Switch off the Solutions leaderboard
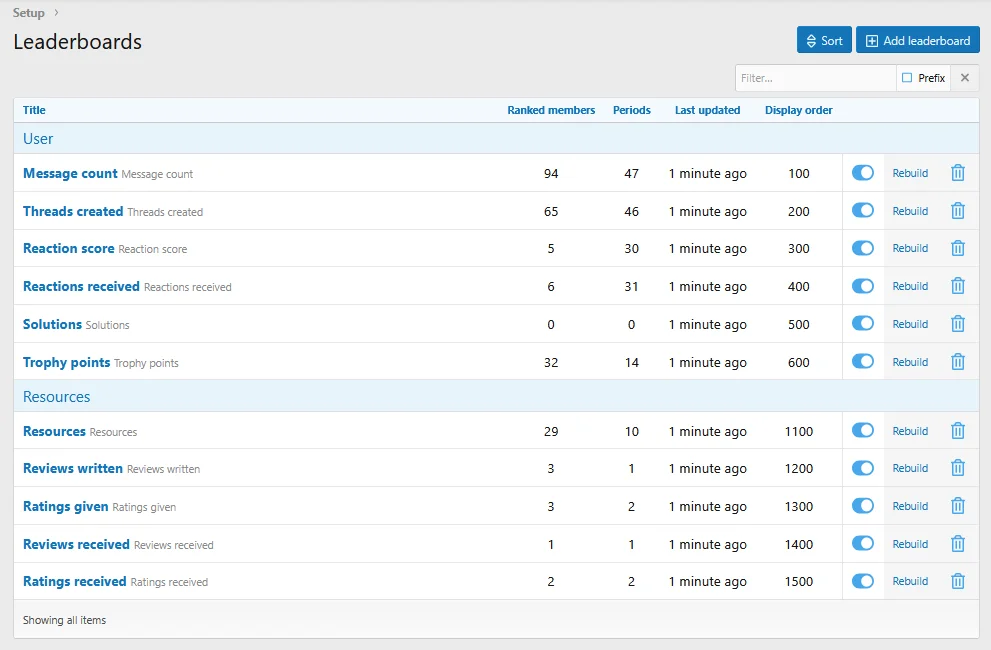The width and height of the screenshot is (991, 650). coord(863,324)
